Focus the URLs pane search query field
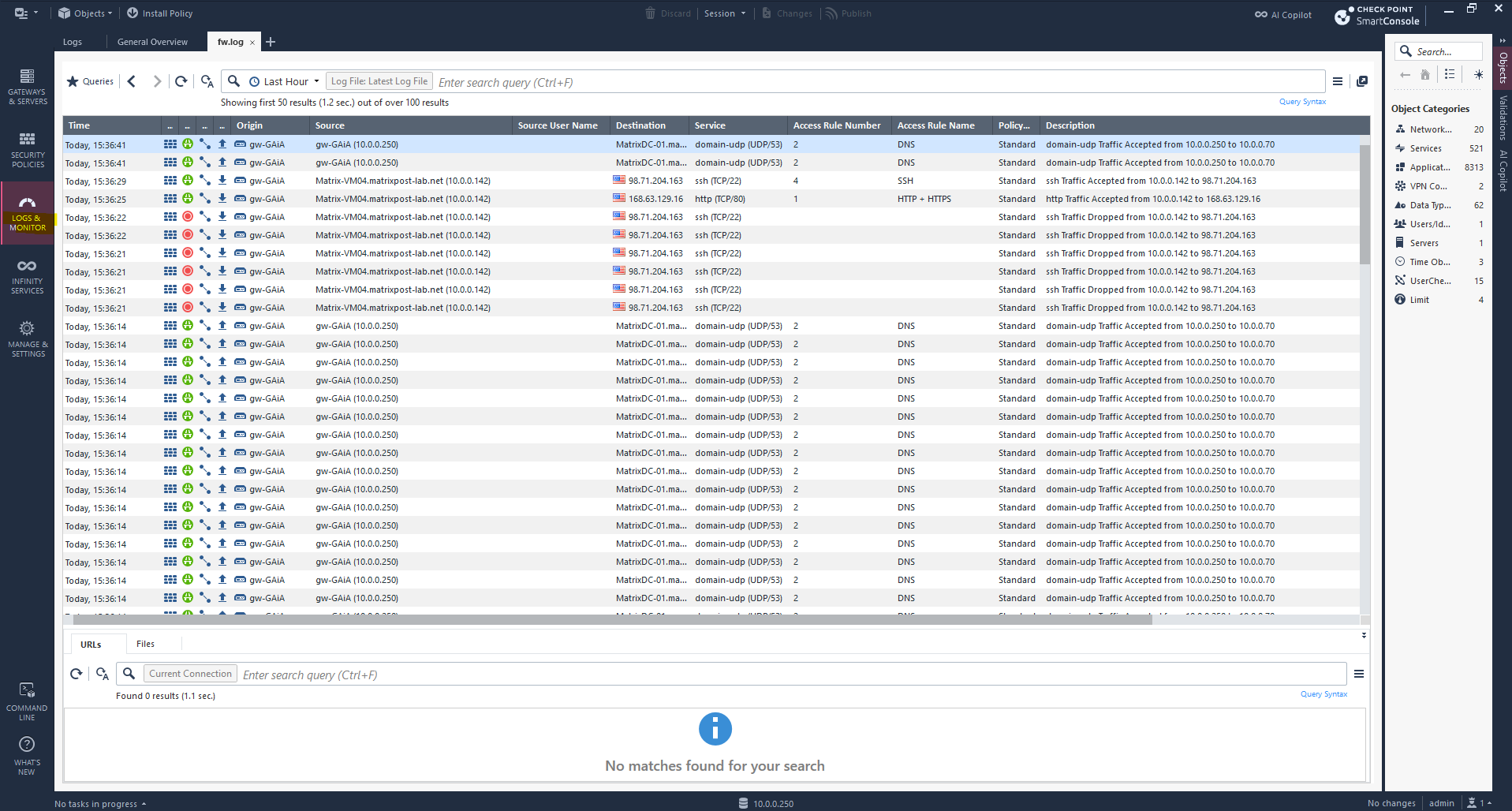Image resolution: width=1512 pixels, height=811 pixels. [x=791, y=675]
